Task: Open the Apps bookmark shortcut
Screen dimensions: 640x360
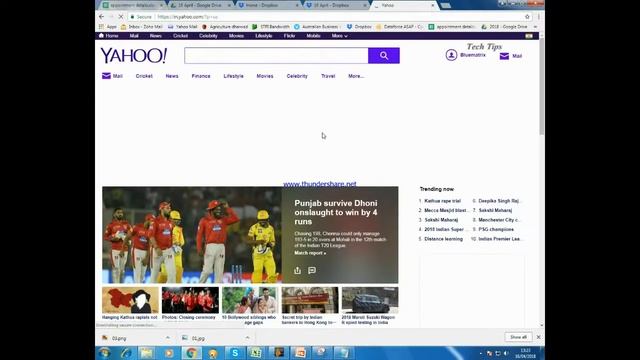Action: pyautogui.click(x=108, y=27)
